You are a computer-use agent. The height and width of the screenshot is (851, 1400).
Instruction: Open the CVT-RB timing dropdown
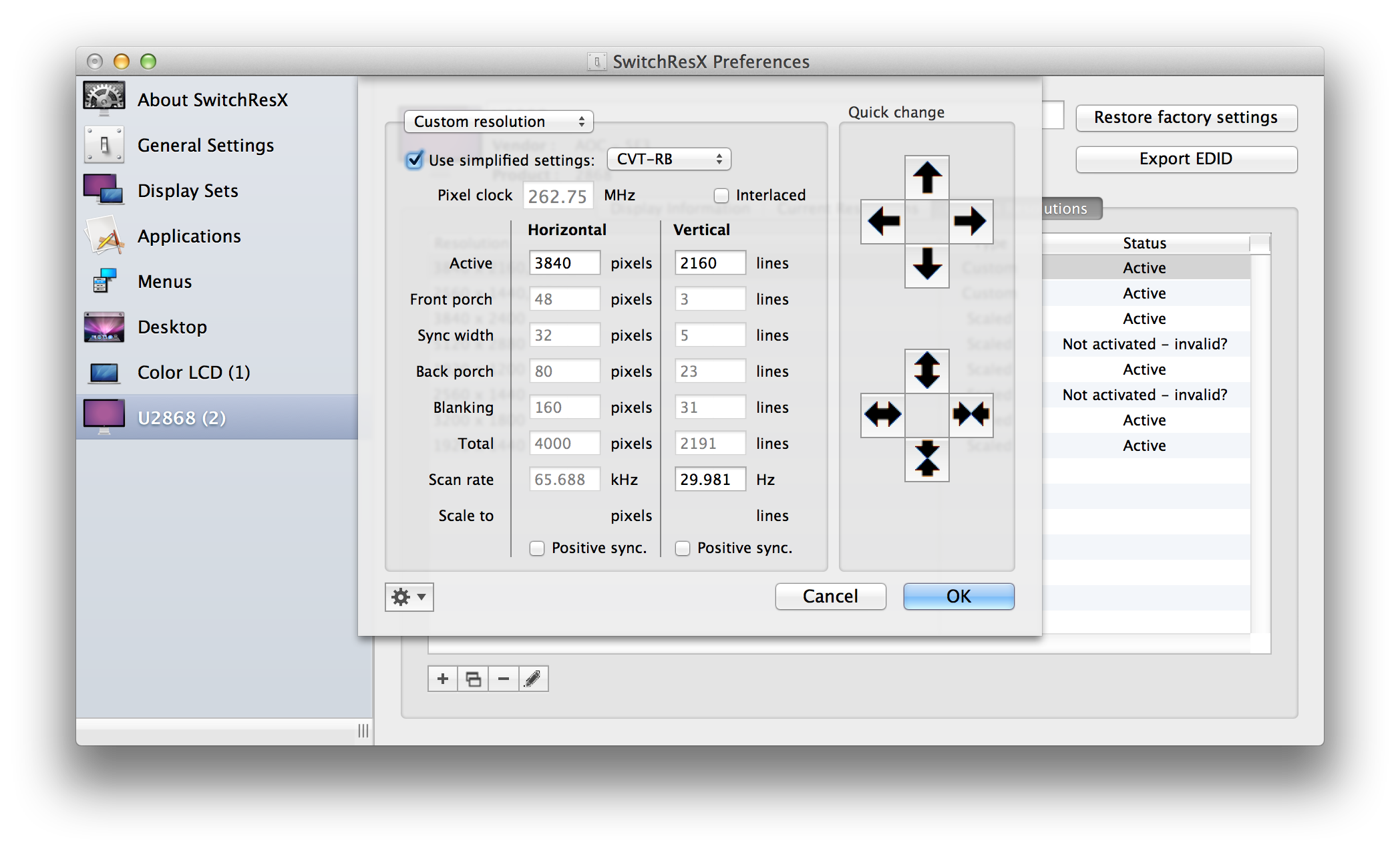[669, 159]
